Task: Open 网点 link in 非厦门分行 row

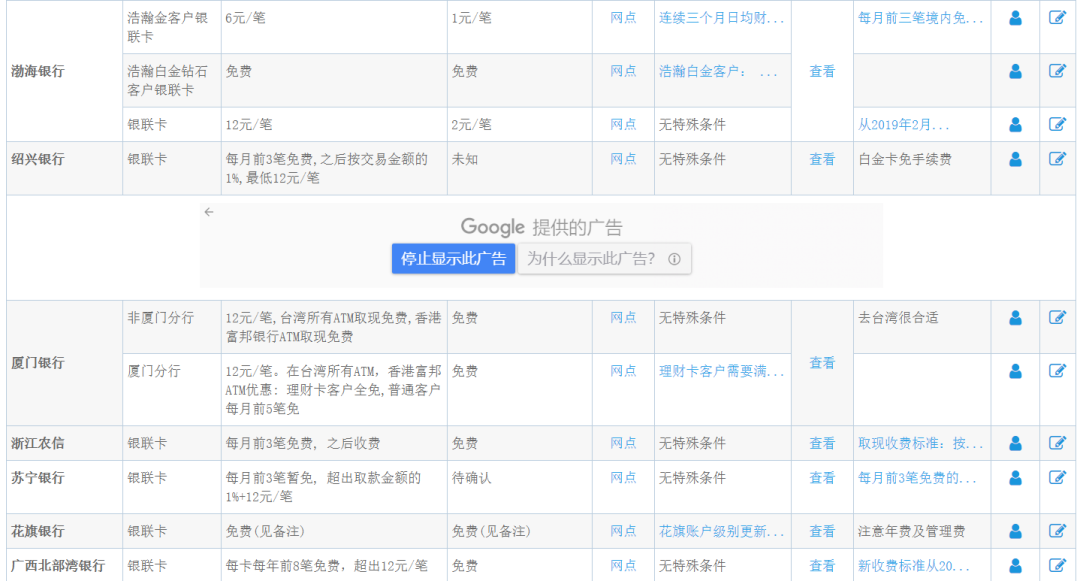Action: pos(623,317)
